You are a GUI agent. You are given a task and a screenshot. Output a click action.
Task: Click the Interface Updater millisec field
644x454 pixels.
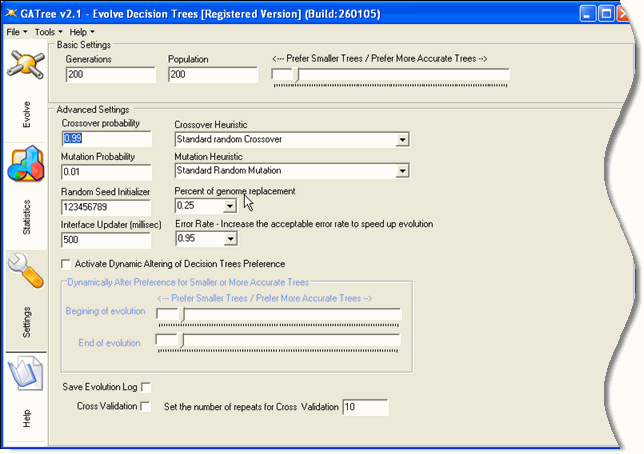(x=106, y=240)
